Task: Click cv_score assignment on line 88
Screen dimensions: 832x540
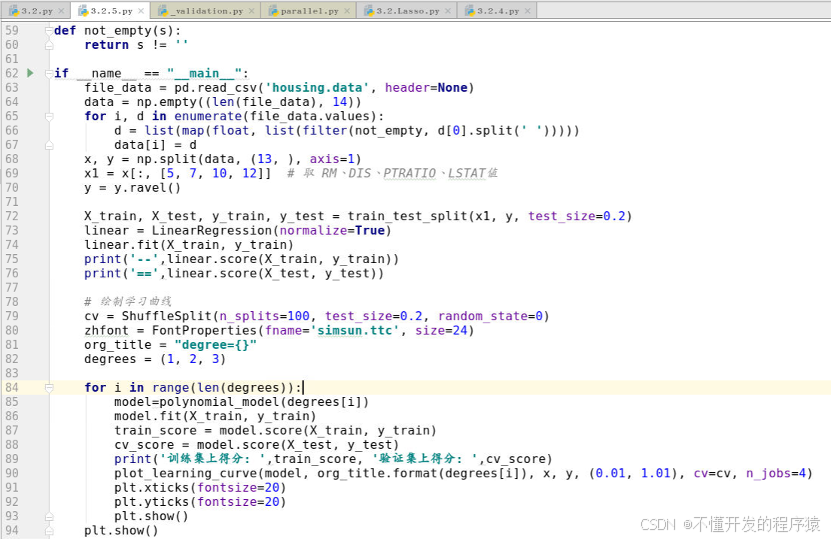Action: pyautogui.click(x=256, y=445)
